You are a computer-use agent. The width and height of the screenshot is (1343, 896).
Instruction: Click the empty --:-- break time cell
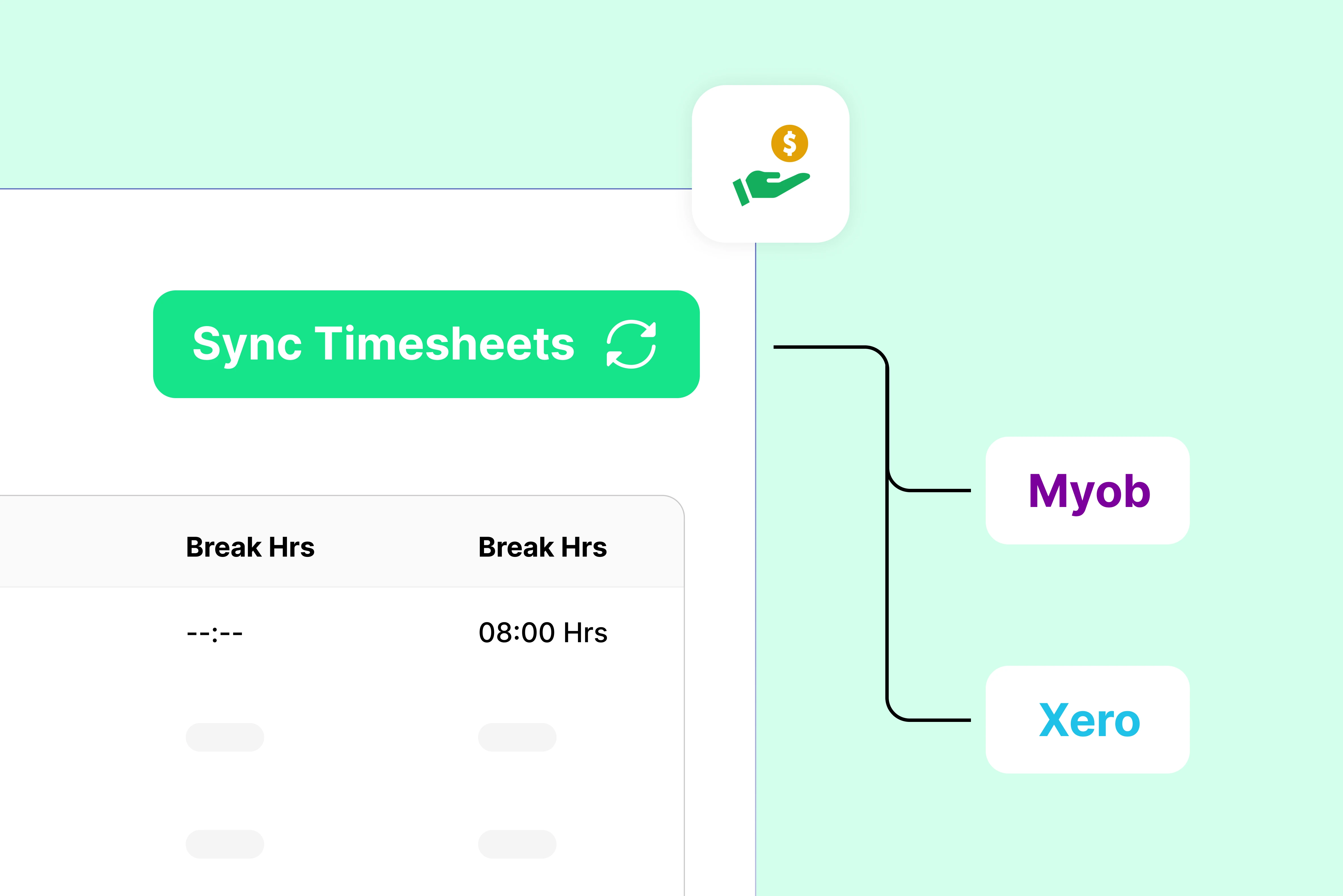pos(215,633)
